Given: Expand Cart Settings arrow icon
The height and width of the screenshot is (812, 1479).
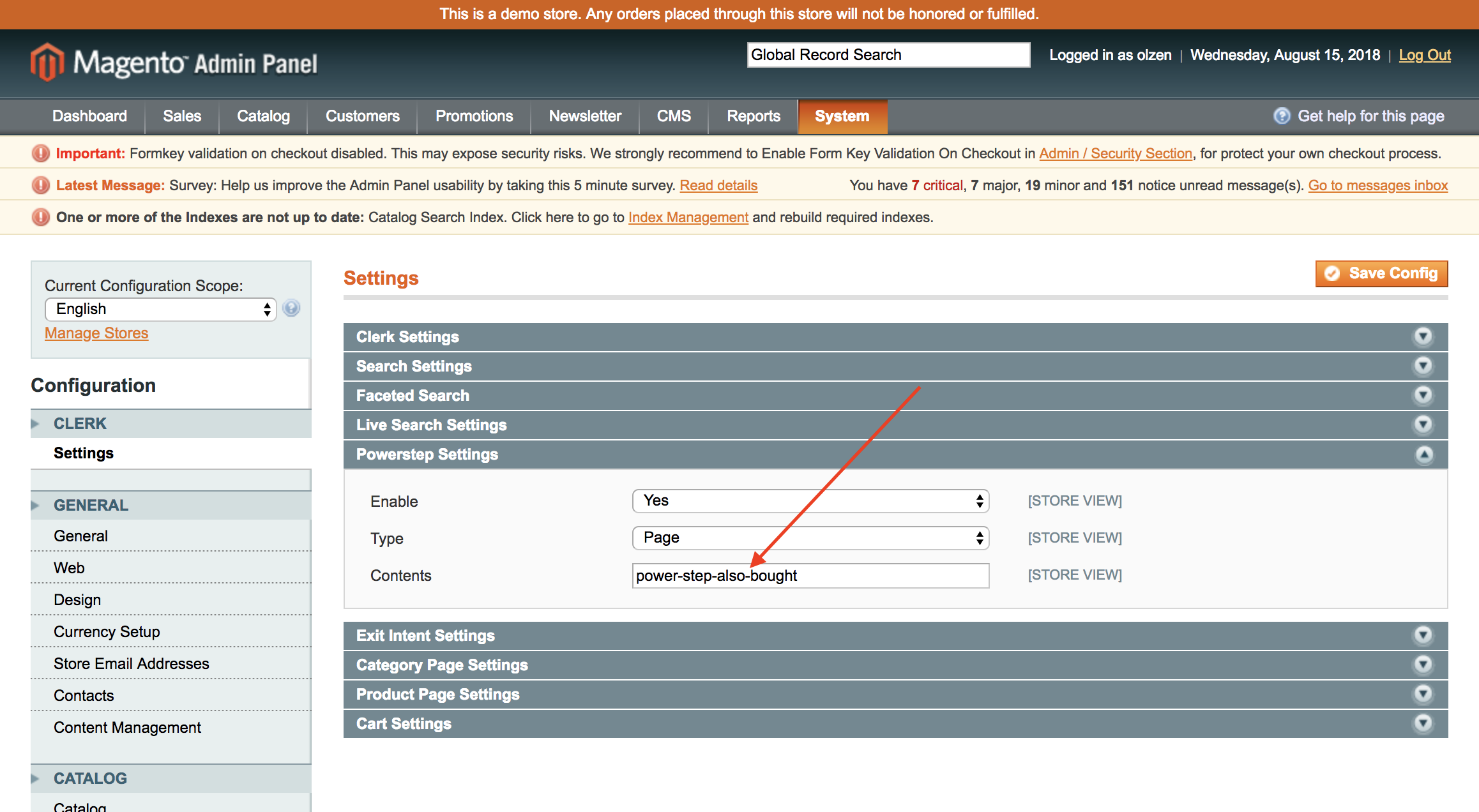Looking at the screenshot, I should point(1423,723).
